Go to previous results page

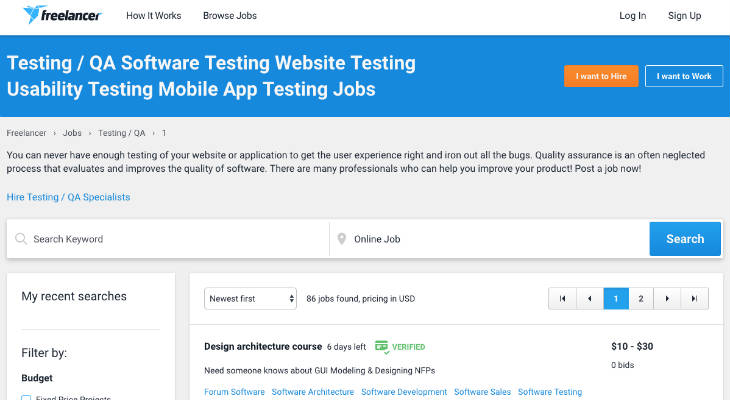(589, 298)
